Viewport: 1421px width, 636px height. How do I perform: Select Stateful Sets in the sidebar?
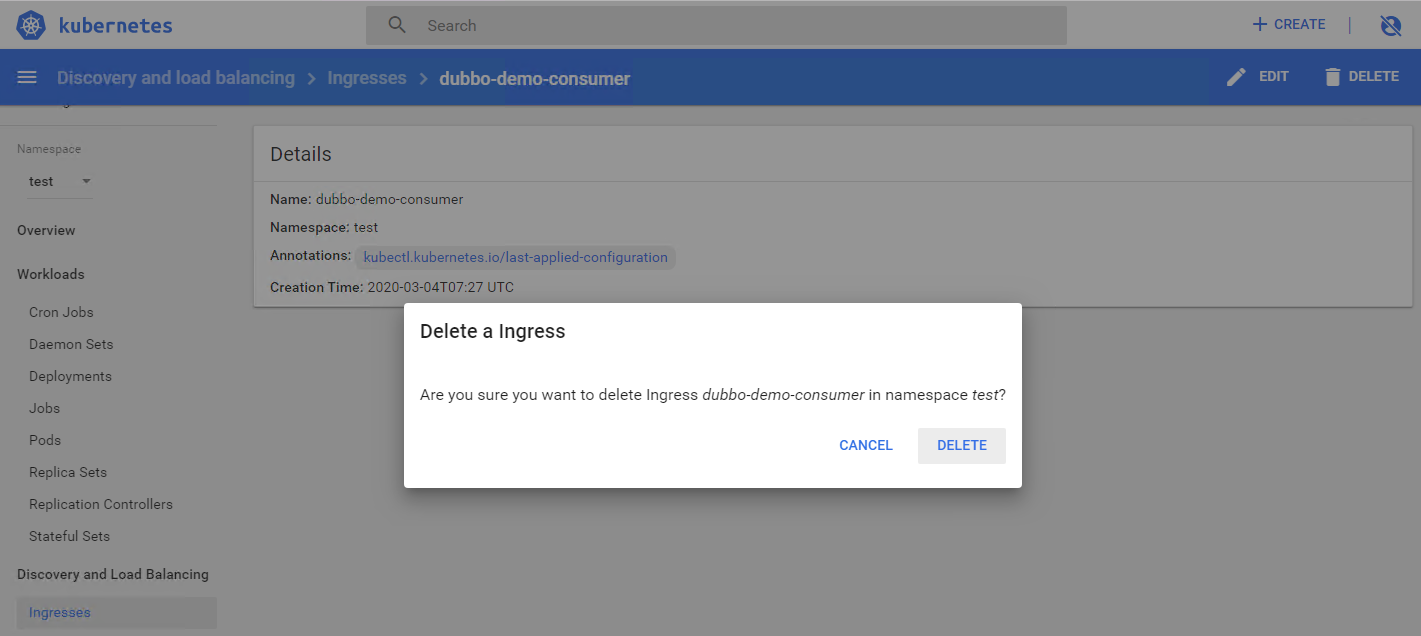click(69, 536)
